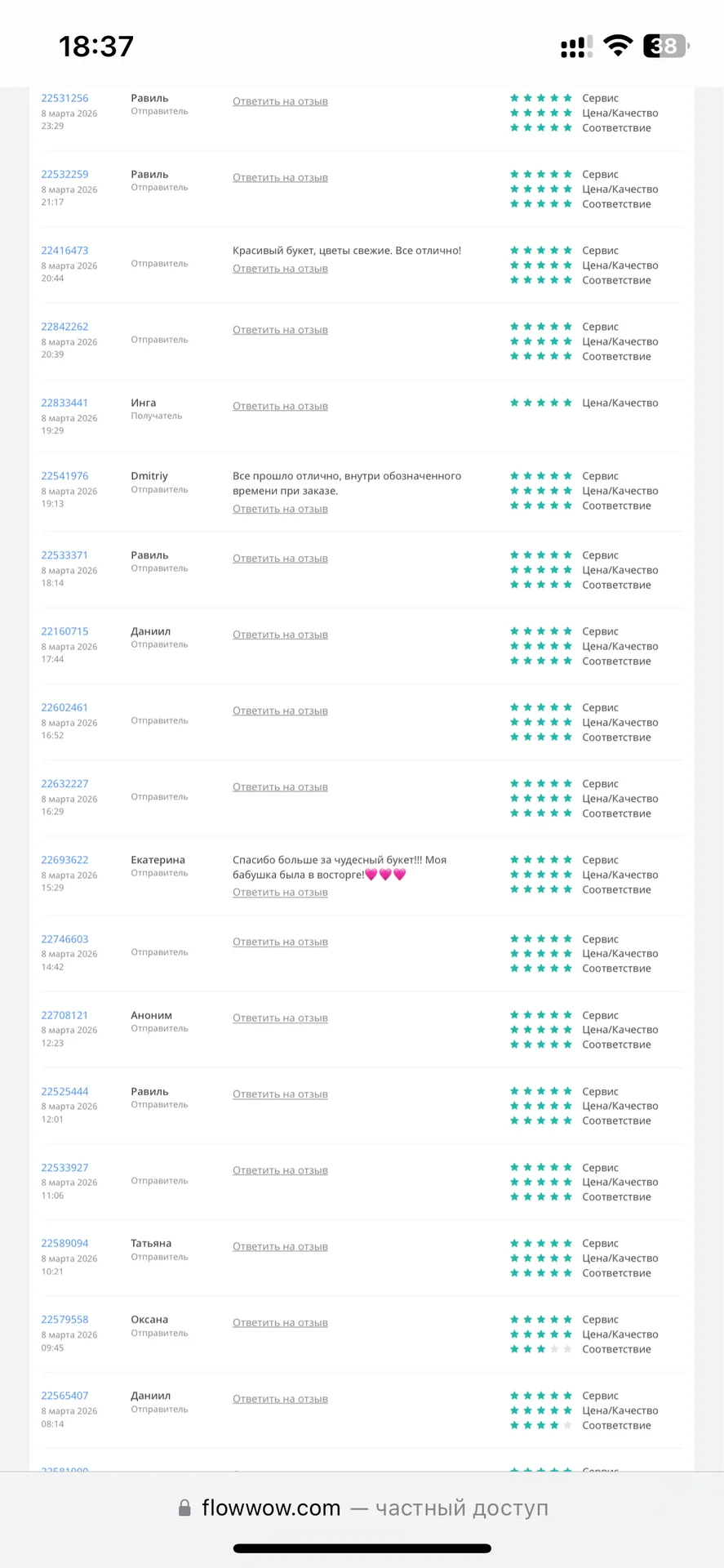Image resolution: width=724 pixels, height=1568 pixels.
Task: Tap the Wi-Fi status icon
Action: (618, 46)
